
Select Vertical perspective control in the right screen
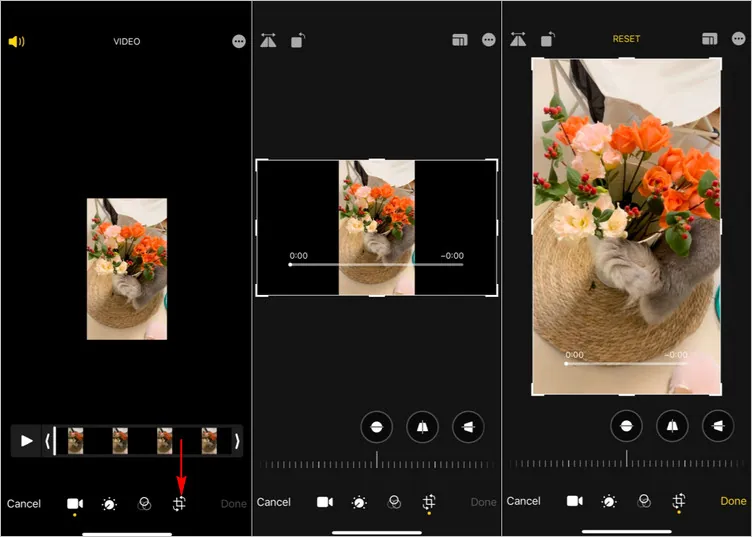coord(672,426)
